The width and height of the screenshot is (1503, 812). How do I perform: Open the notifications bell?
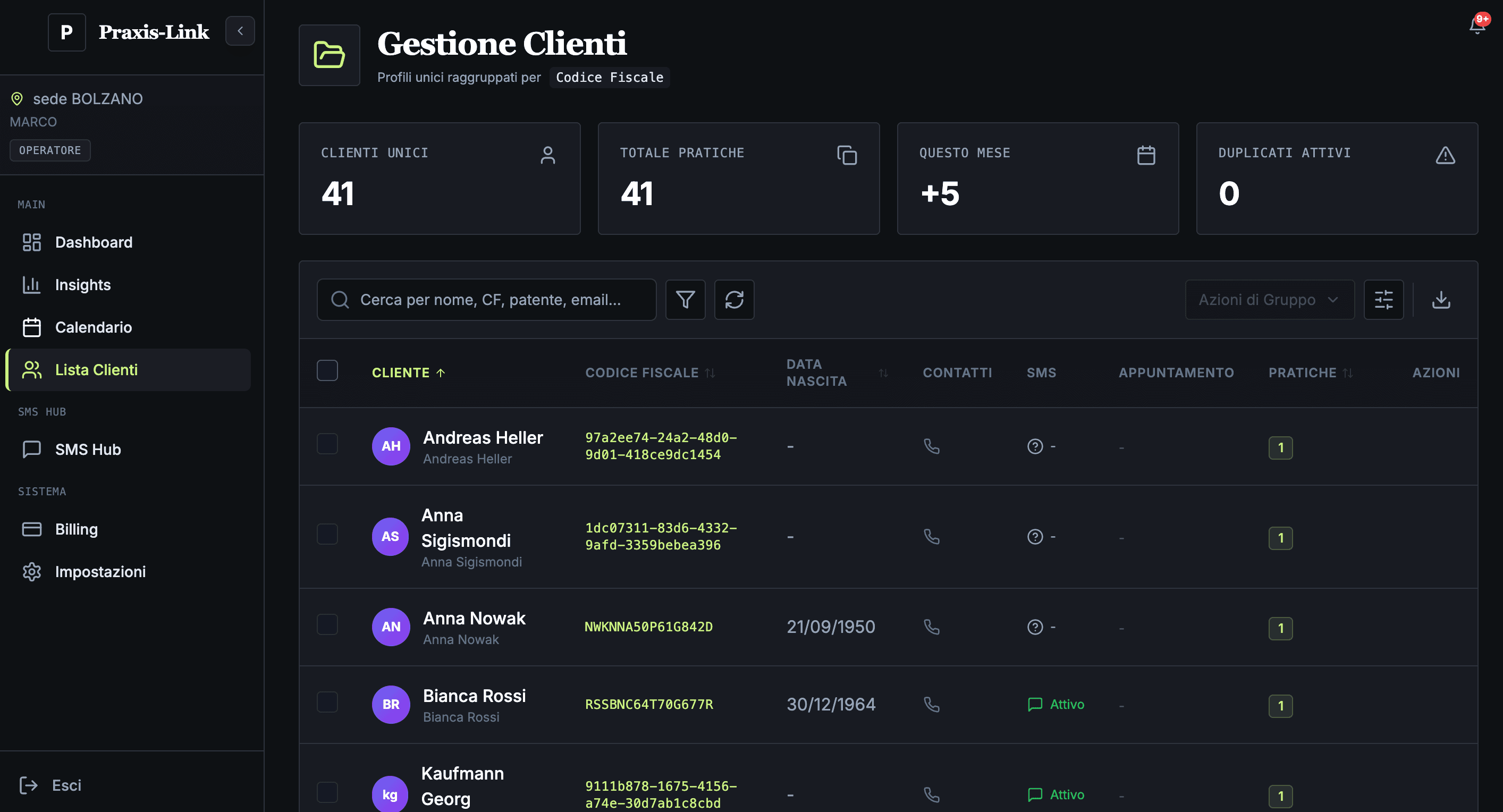[1477, 26]
